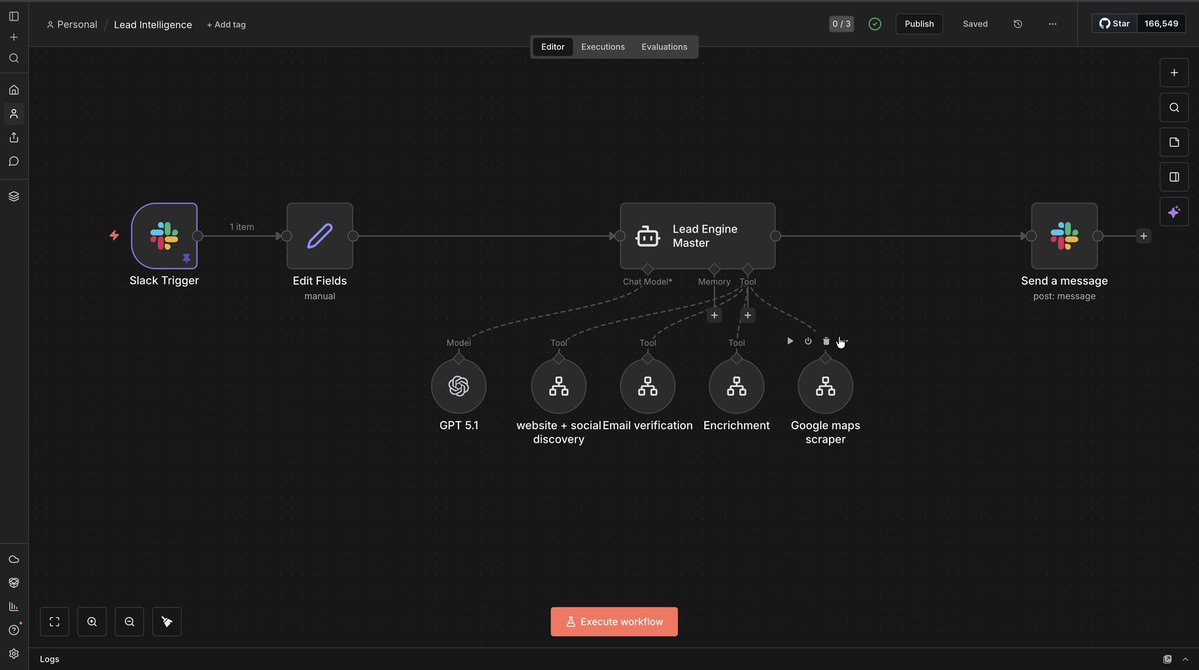Open the AI assistant sparkle button
The image size is (1199, 670).
coord(1174,212)
